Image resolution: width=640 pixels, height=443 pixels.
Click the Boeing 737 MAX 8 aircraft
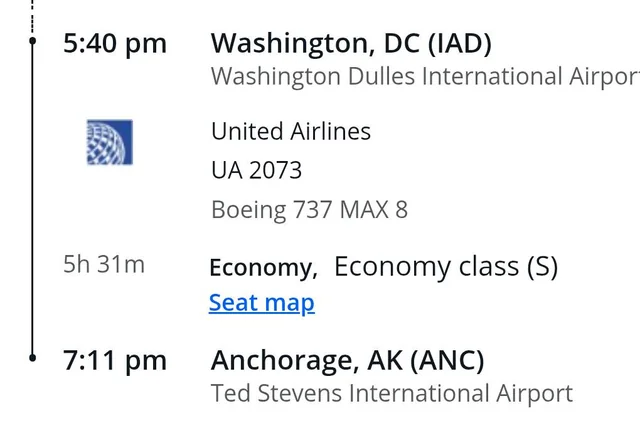309,210
